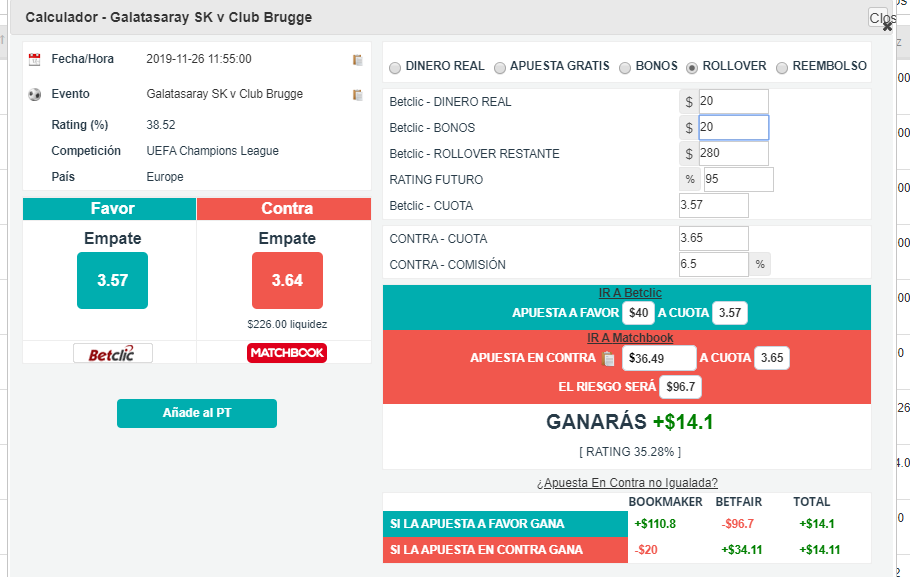910x577 pixels.
Task: Click the total +$14.1 in the favor row
Action: click(x=817, y=524)
